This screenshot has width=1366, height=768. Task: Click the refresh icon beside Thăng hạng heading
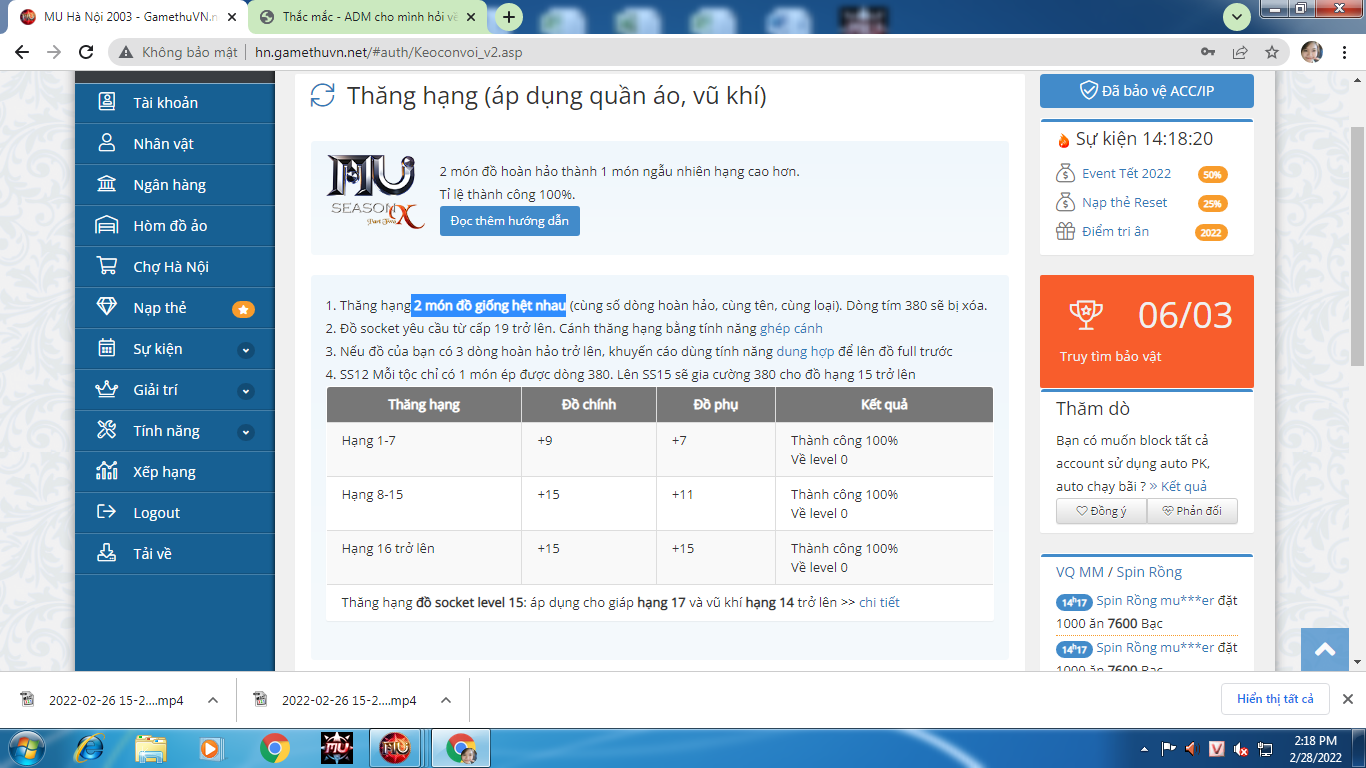click(322, 96)
